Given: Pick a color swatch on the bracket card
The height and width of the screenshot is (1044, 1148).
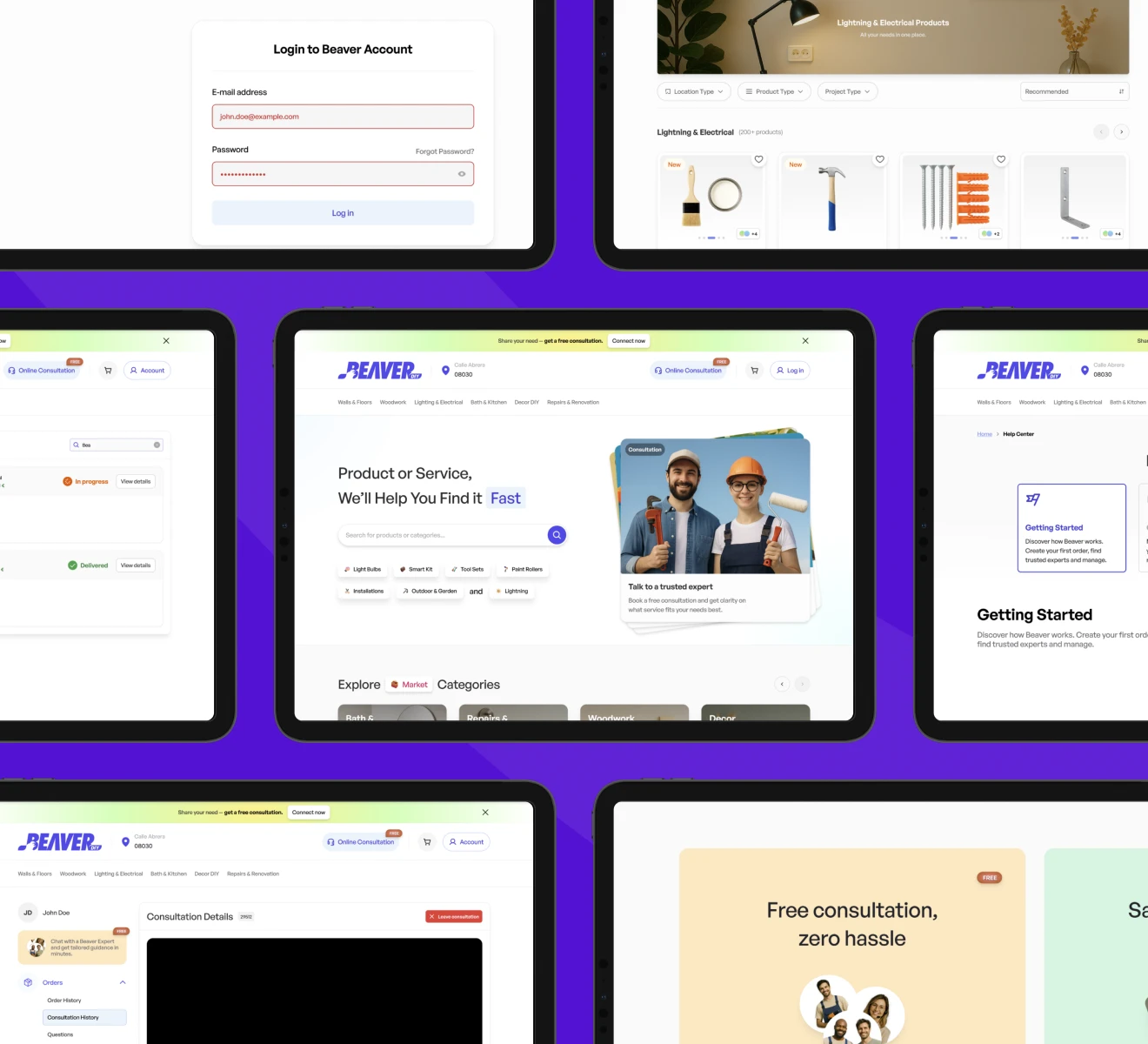Looking at the screenshot, I should point(1107,234).
